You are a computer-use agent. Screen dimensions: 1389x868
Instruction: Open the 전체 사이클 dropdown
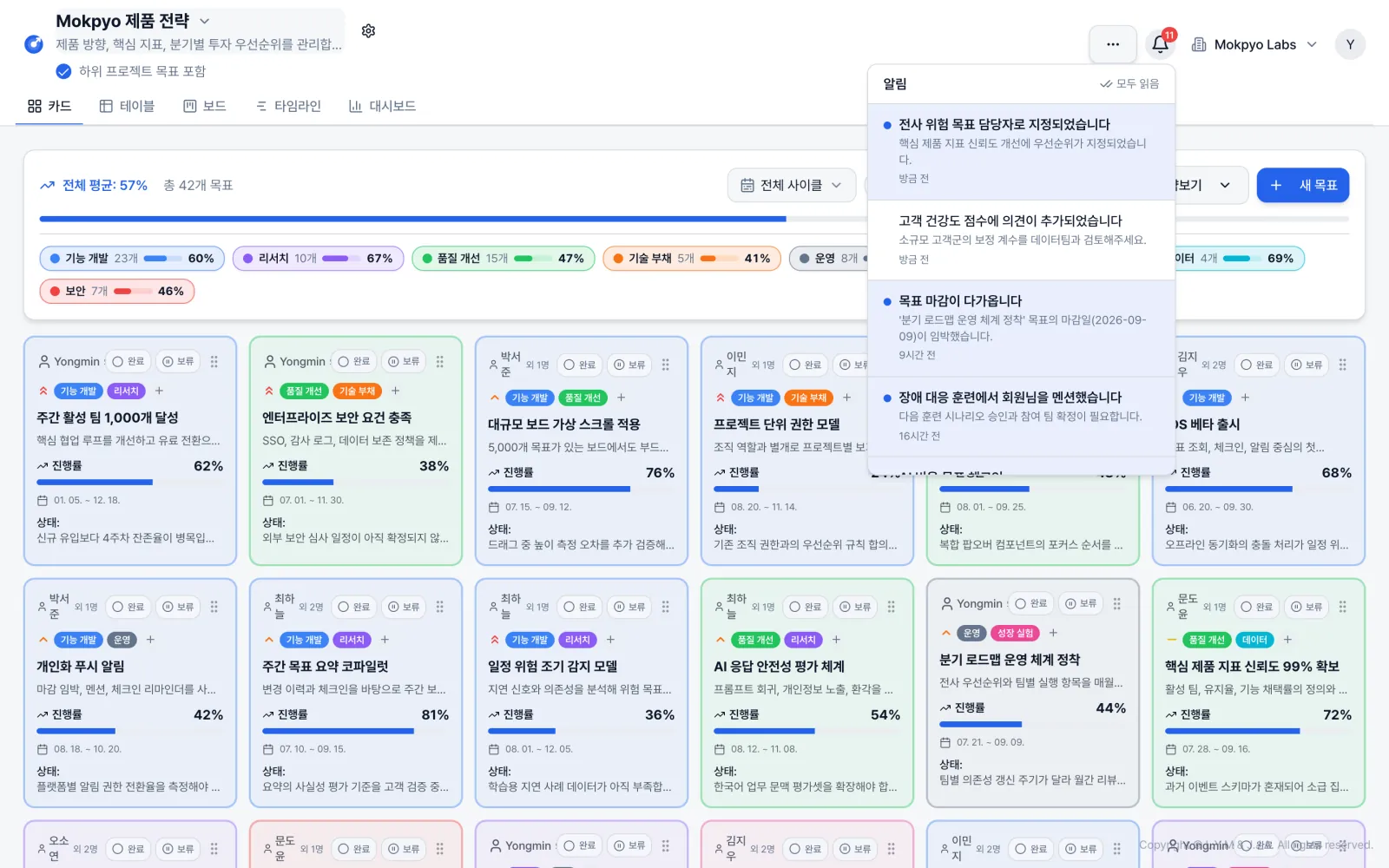[791, 185]
